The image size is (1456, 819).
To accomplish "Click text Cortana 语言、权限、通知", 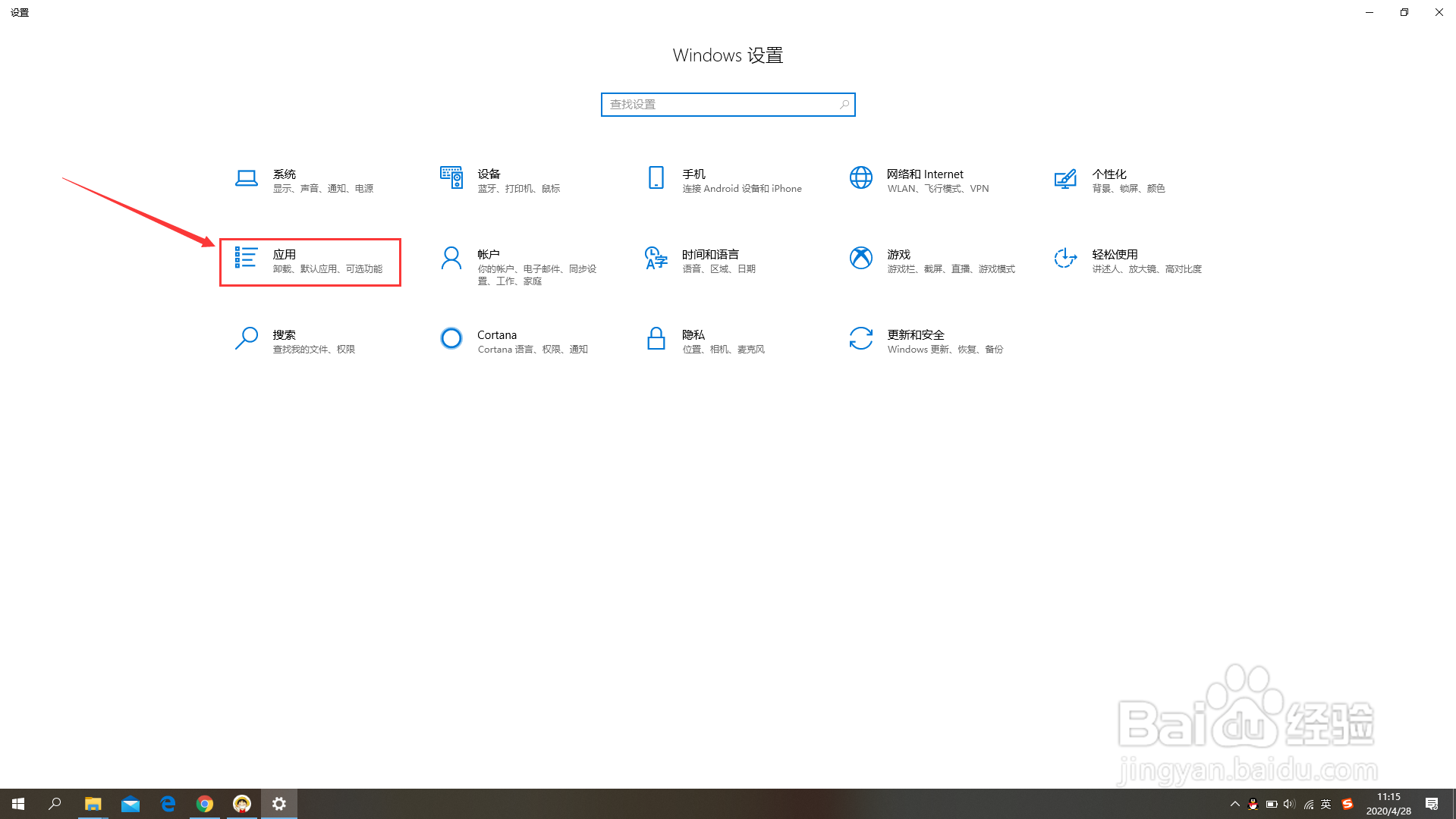I will coord(533,350).
